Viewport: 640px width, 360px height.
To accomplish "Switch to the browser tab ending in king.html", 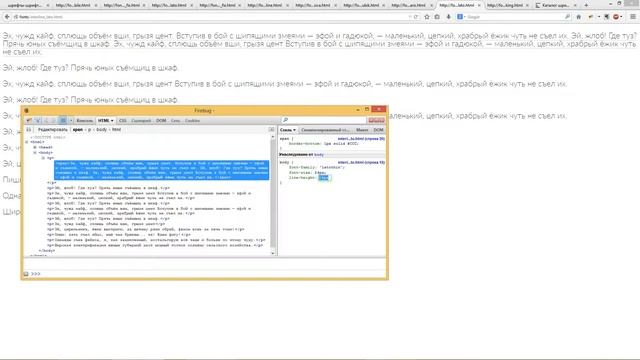I will click(508, 5).
